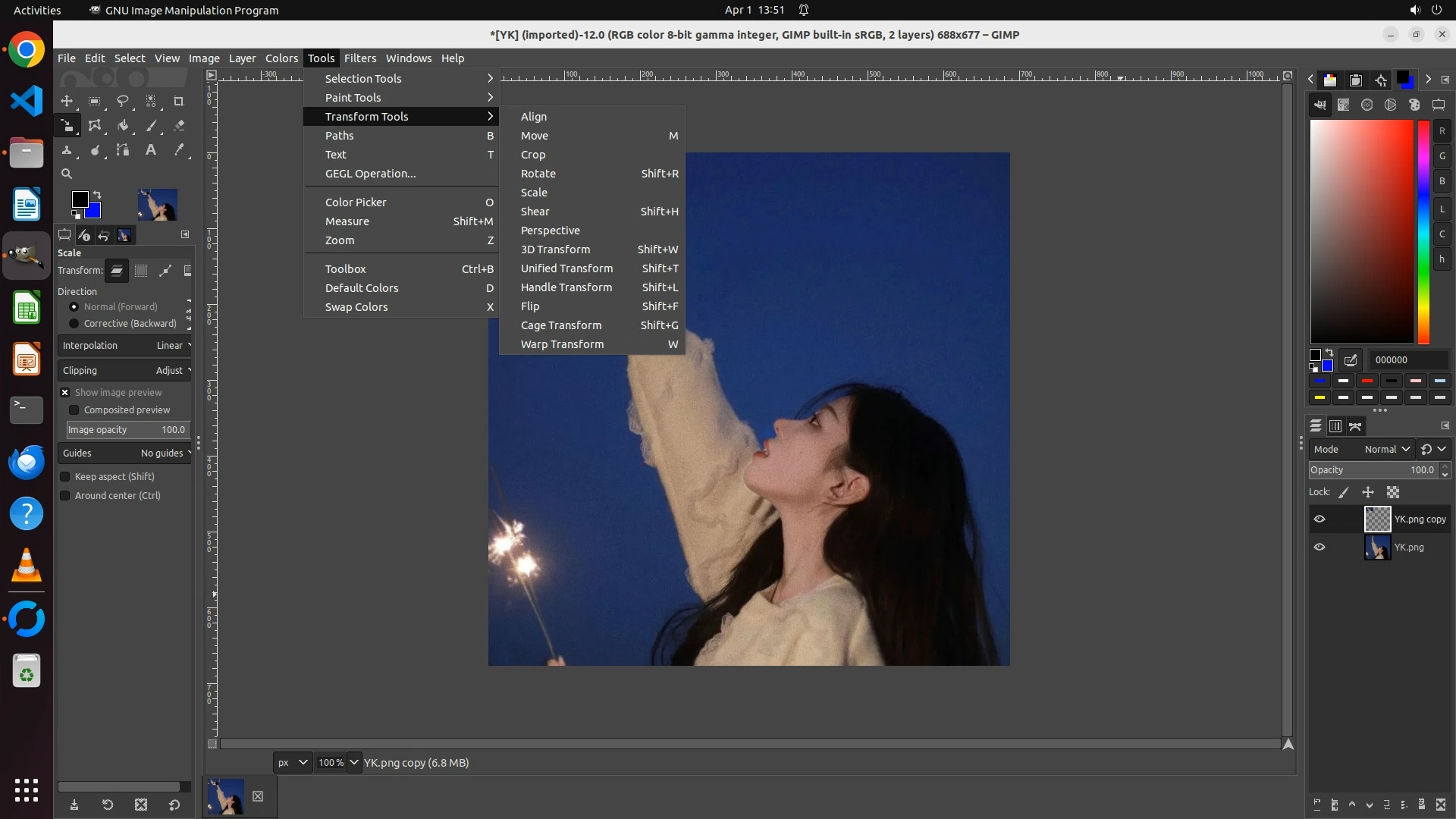Swap foreground and background colors arrow
Viewport: 1456px width, 819px height.
coord(97,195)
